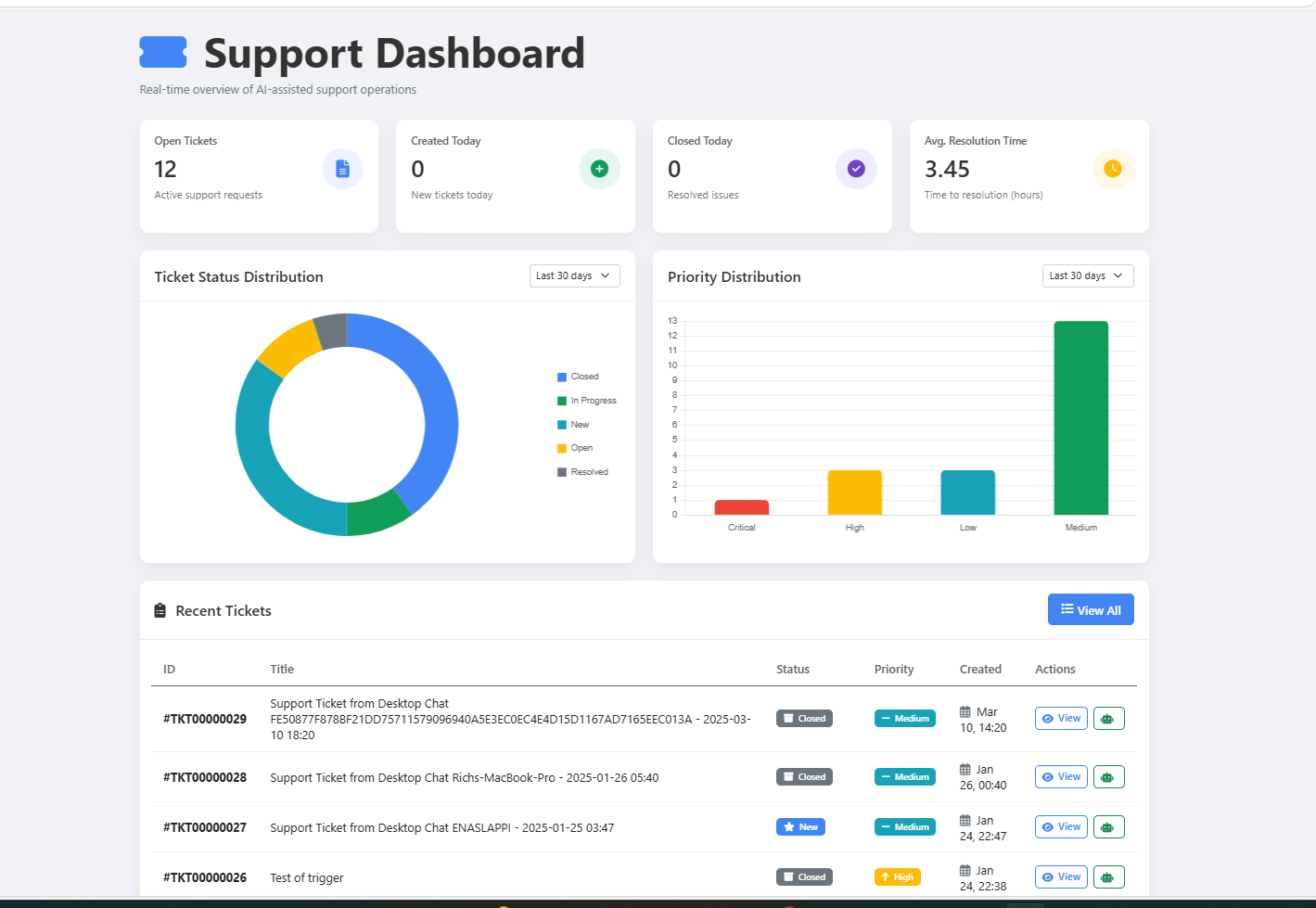Screen dimensions: 1316x908
Task: View ticket #TKT00000026
Action: [1061, 877]
